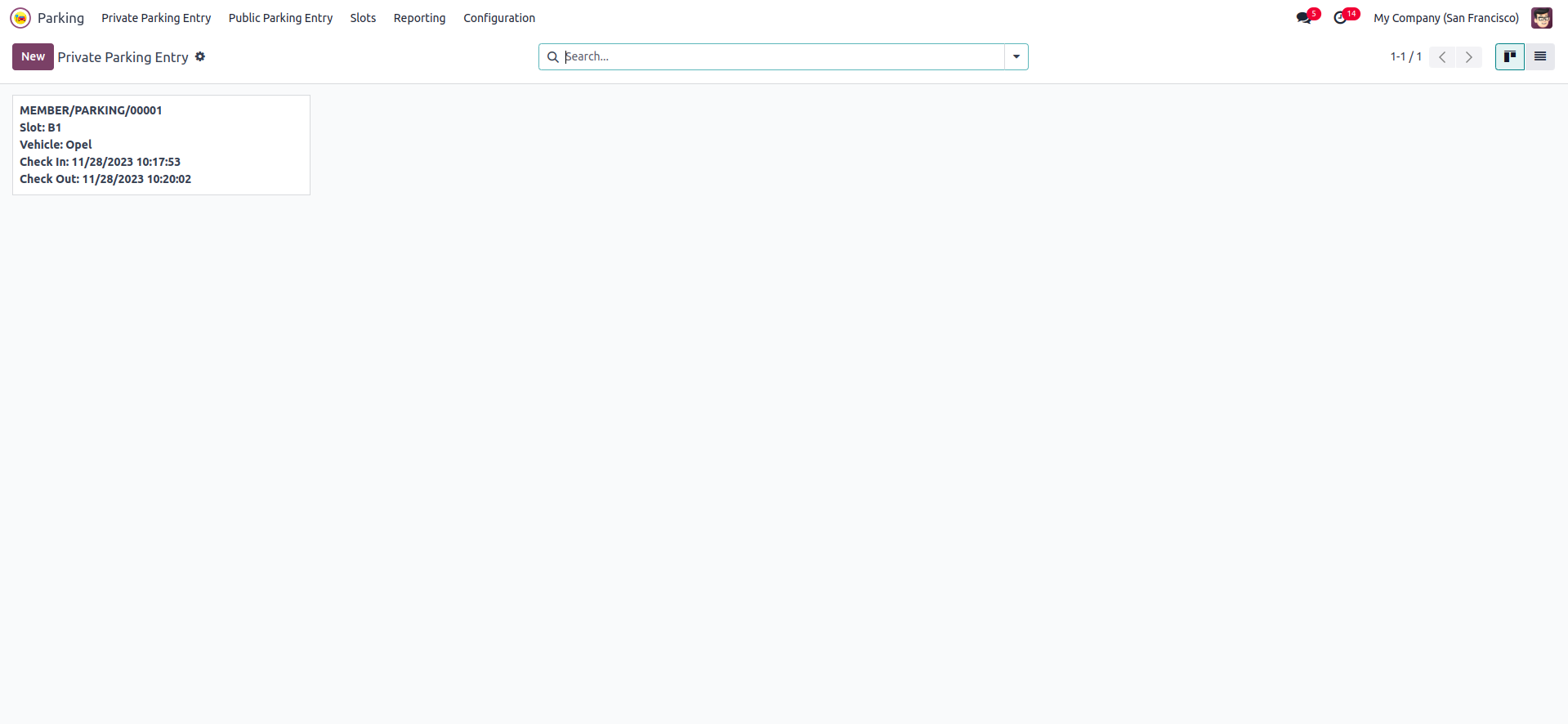Click the "Check In: 11/28/2023 10:17:53" line
Image resolution: width=1568 pixels, height=724 pixels.
(x=100, y=162)
